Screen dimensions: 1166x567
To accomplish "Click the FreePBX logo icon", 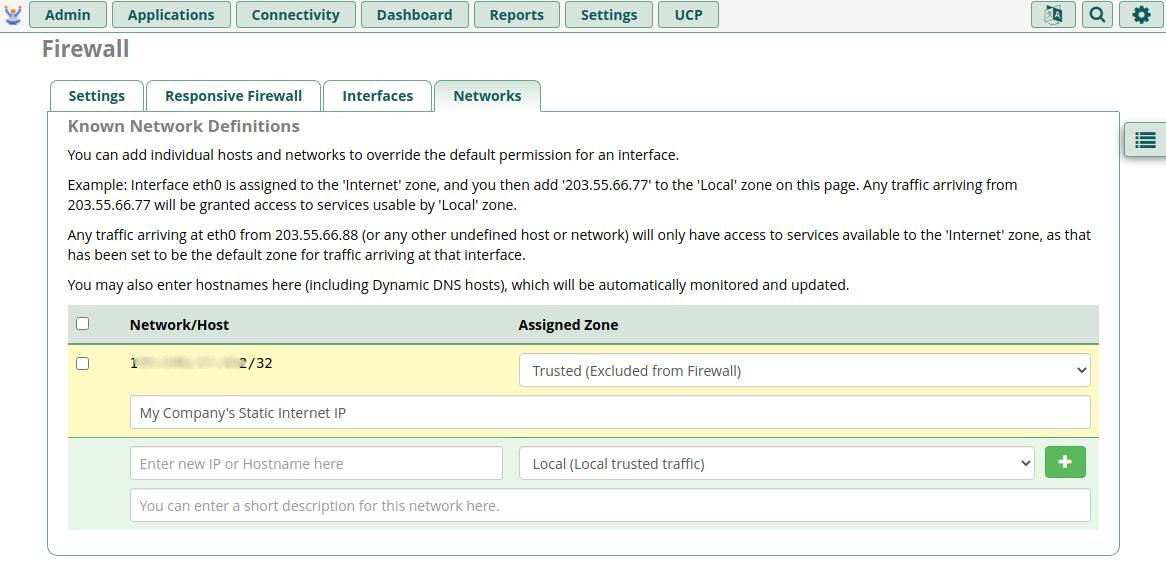I will click(x=13, y=15).
